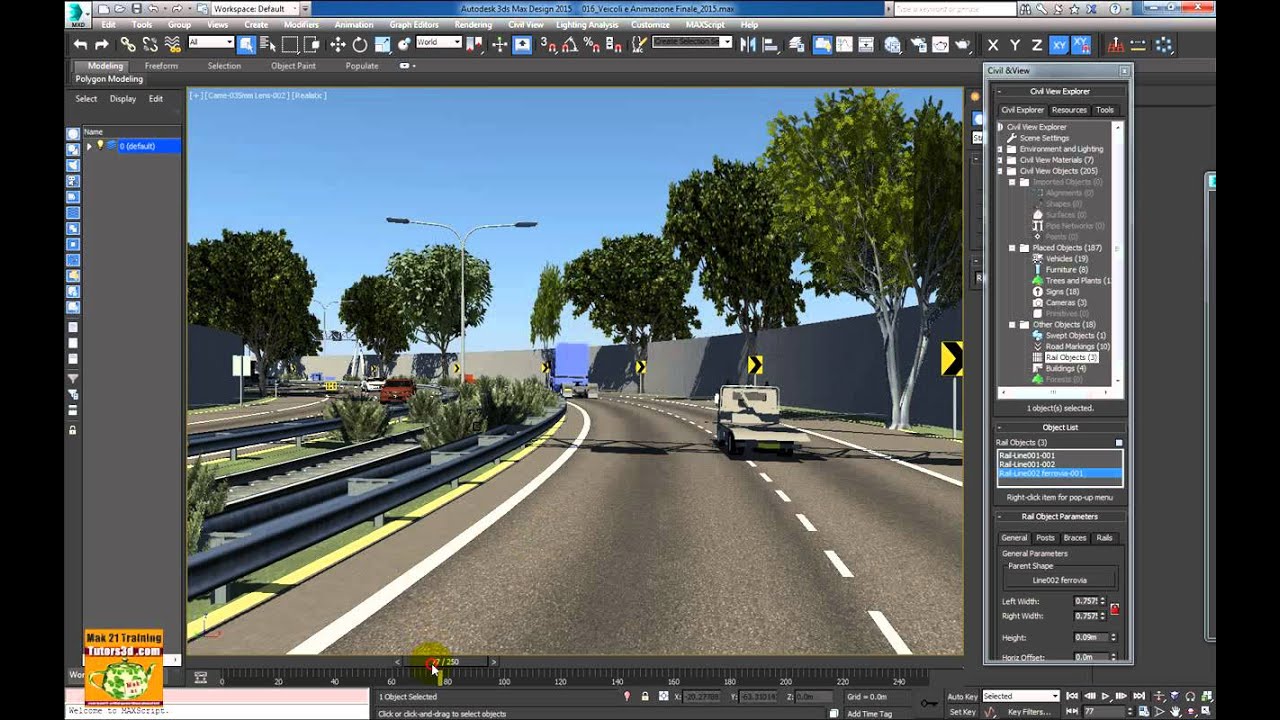Open the World reference coordinate dropdown
The image size is (1280, 720).
click(x=438, y=43)
